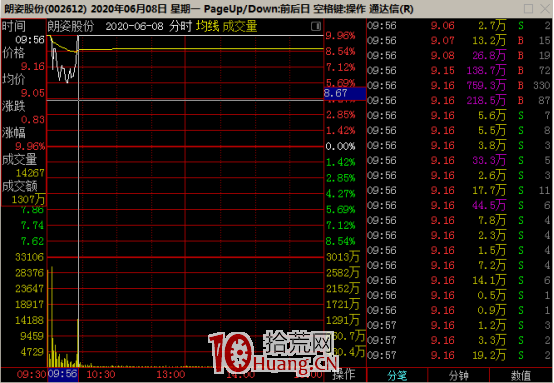
Task: Click the 09:56 highlighted time marker
Action: pos(63,374)
